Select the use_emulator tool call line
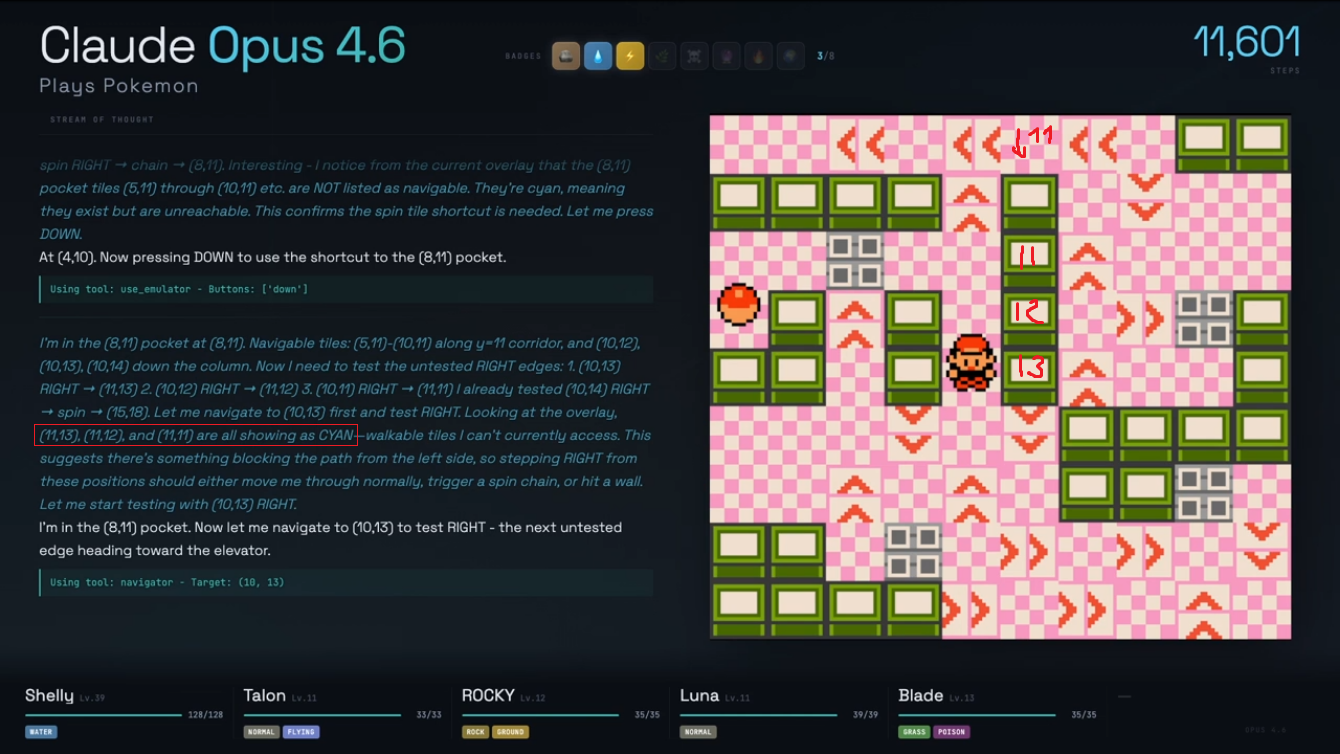Screen dimensions: 1340x754 [x=345, y=289]
